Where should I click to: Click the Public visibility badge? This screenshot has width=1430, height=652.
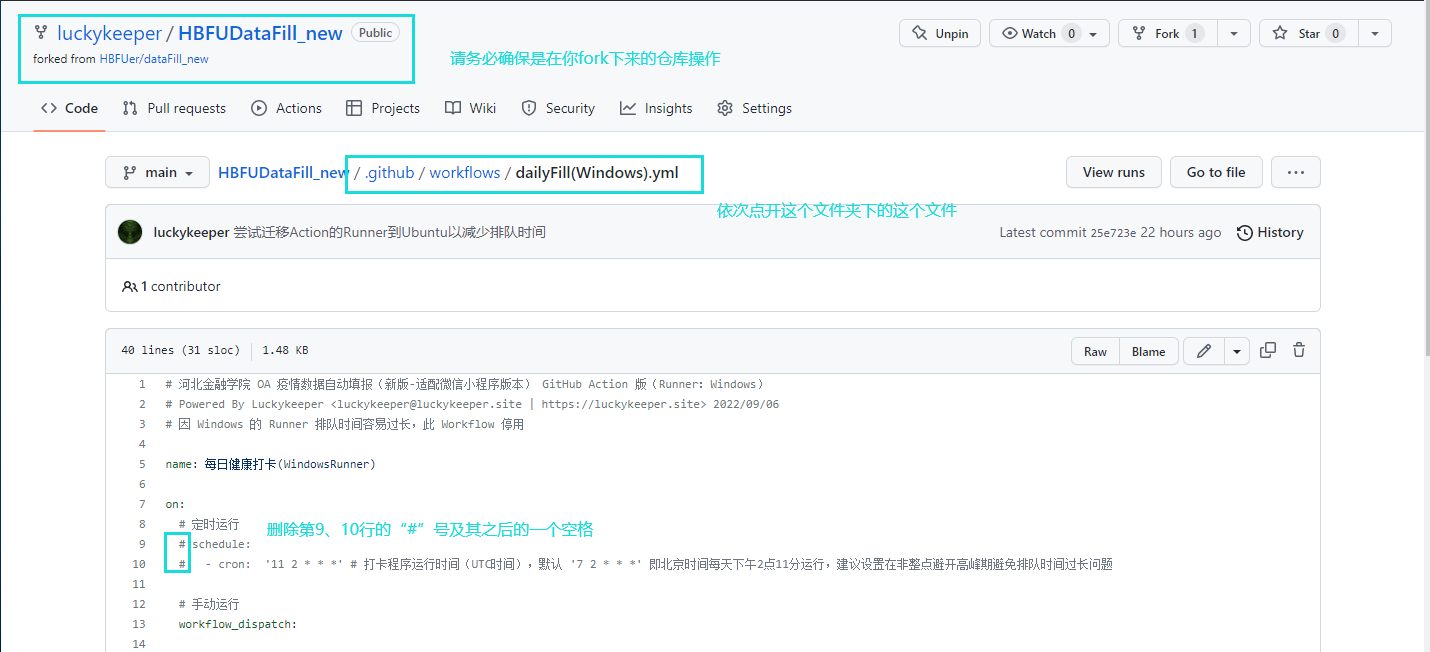(375, 33)
